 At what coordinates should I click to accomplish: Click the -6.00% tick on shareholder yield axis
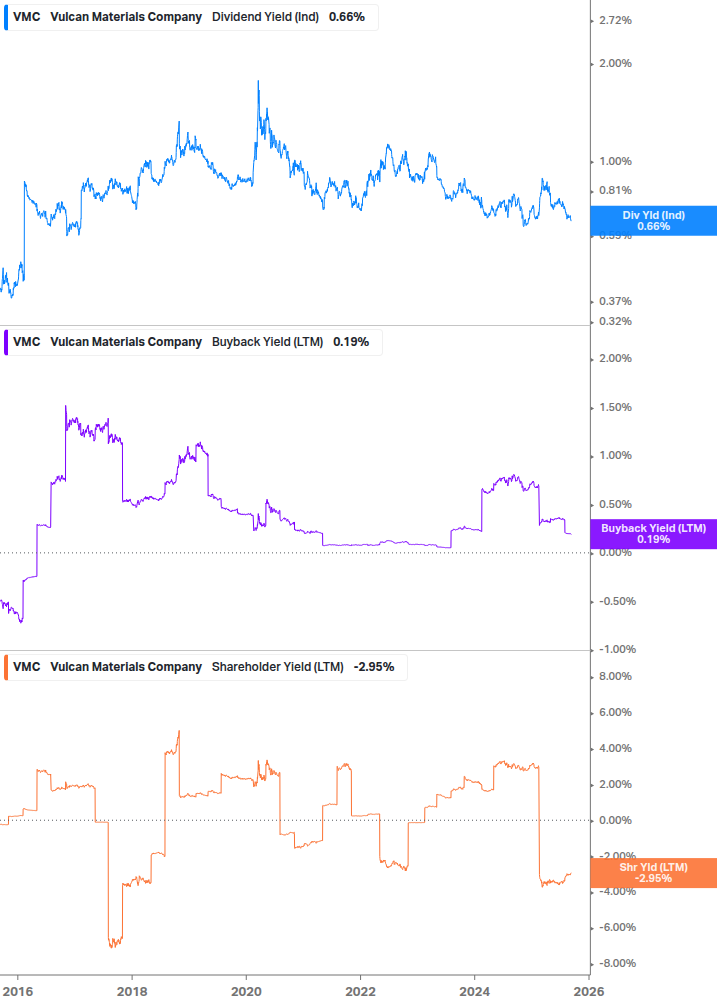coord(618,927)
